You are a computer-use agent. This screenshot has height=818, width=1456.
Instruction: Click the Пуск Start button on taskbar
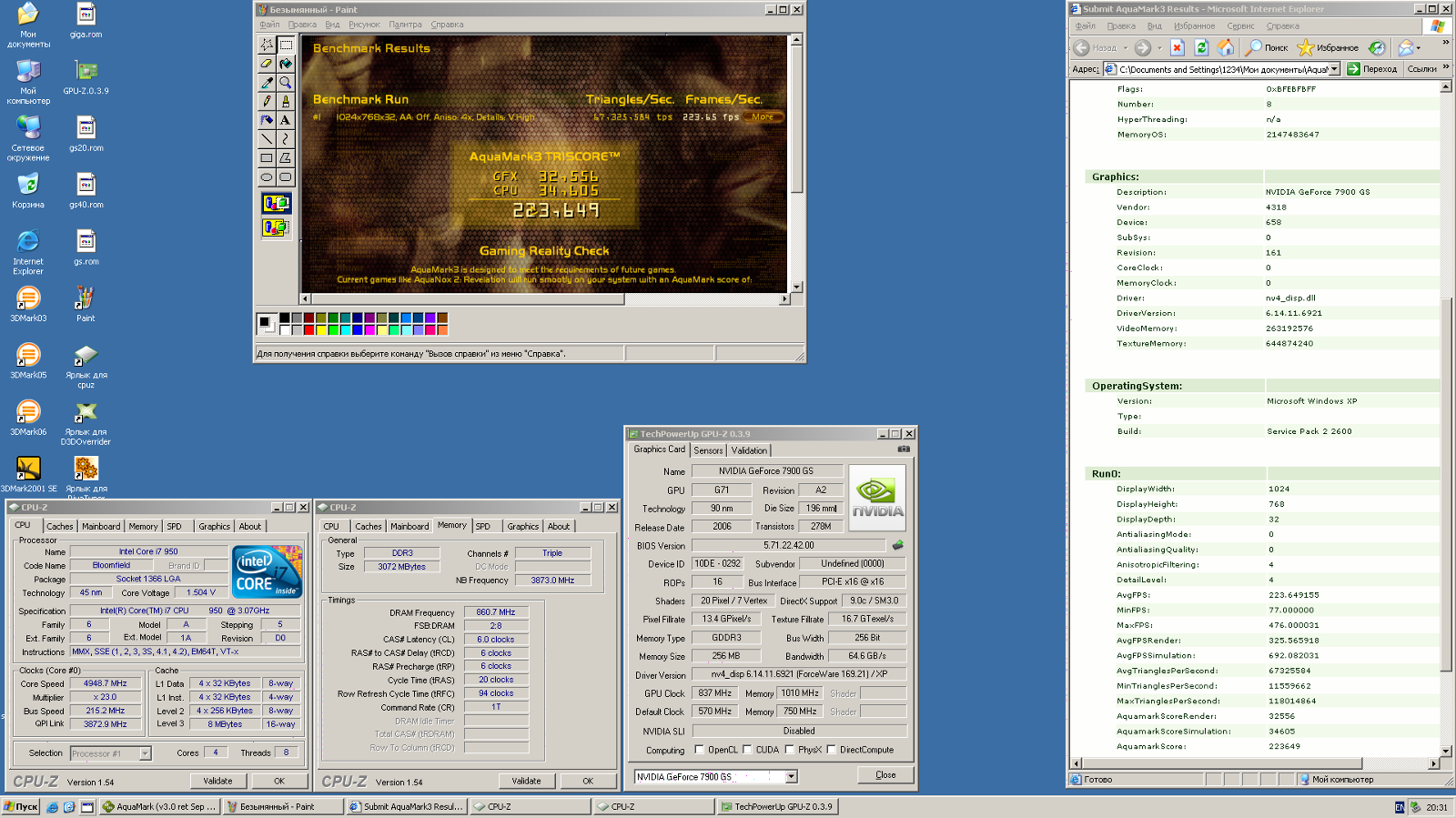21,806
